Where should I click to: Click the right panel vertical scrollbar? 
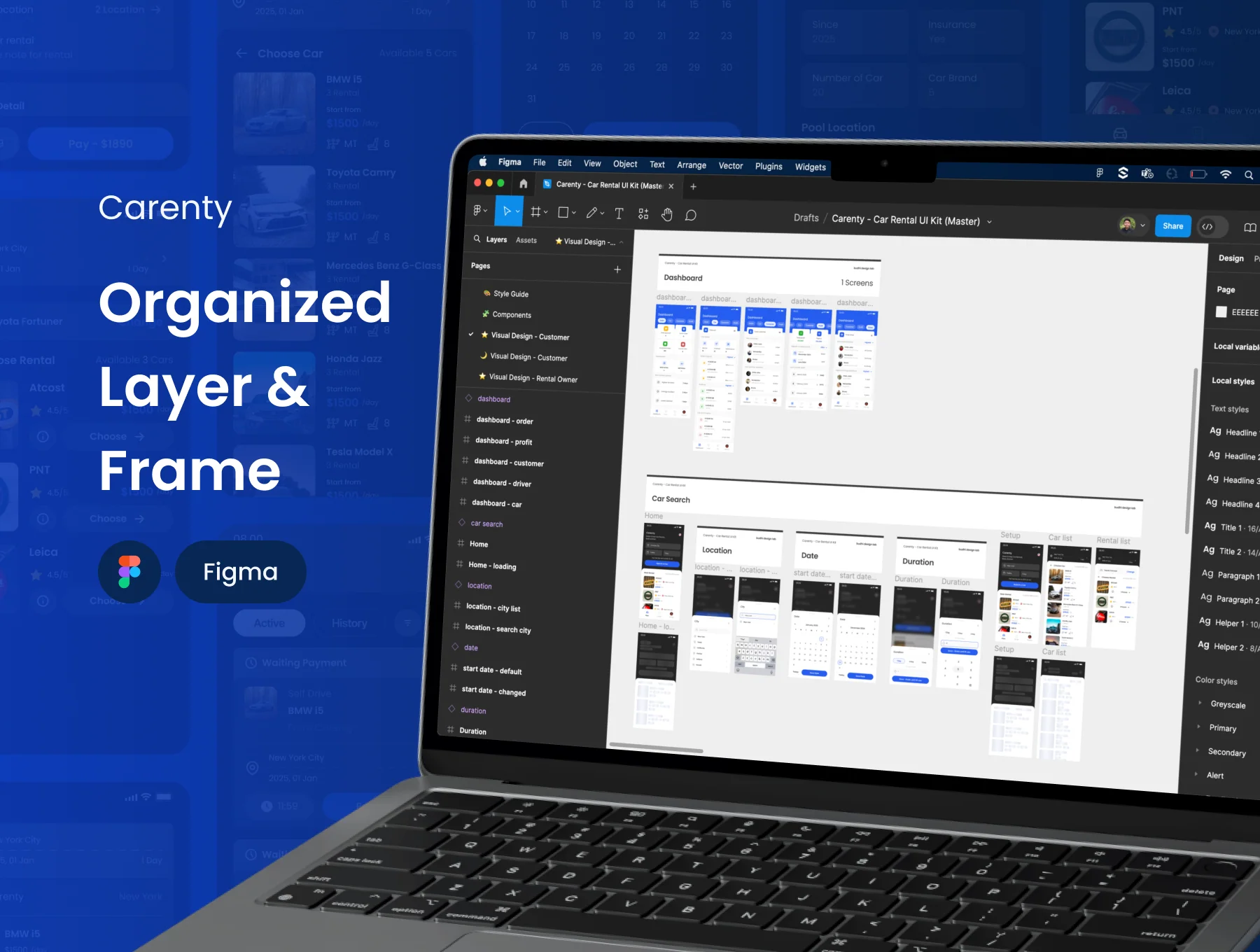click(x=1190, y=450)
